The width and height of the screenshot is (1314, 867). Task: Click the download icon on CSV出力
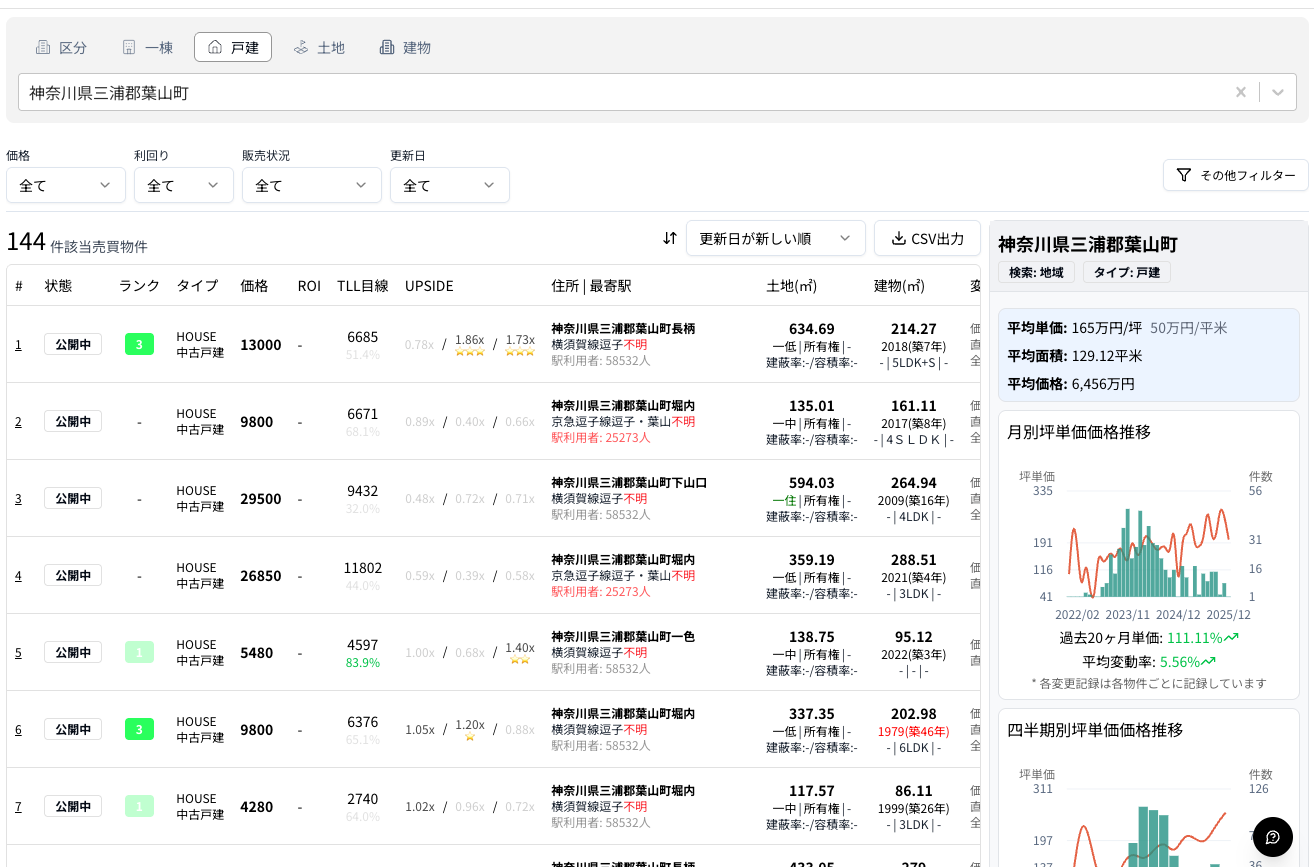898,238
